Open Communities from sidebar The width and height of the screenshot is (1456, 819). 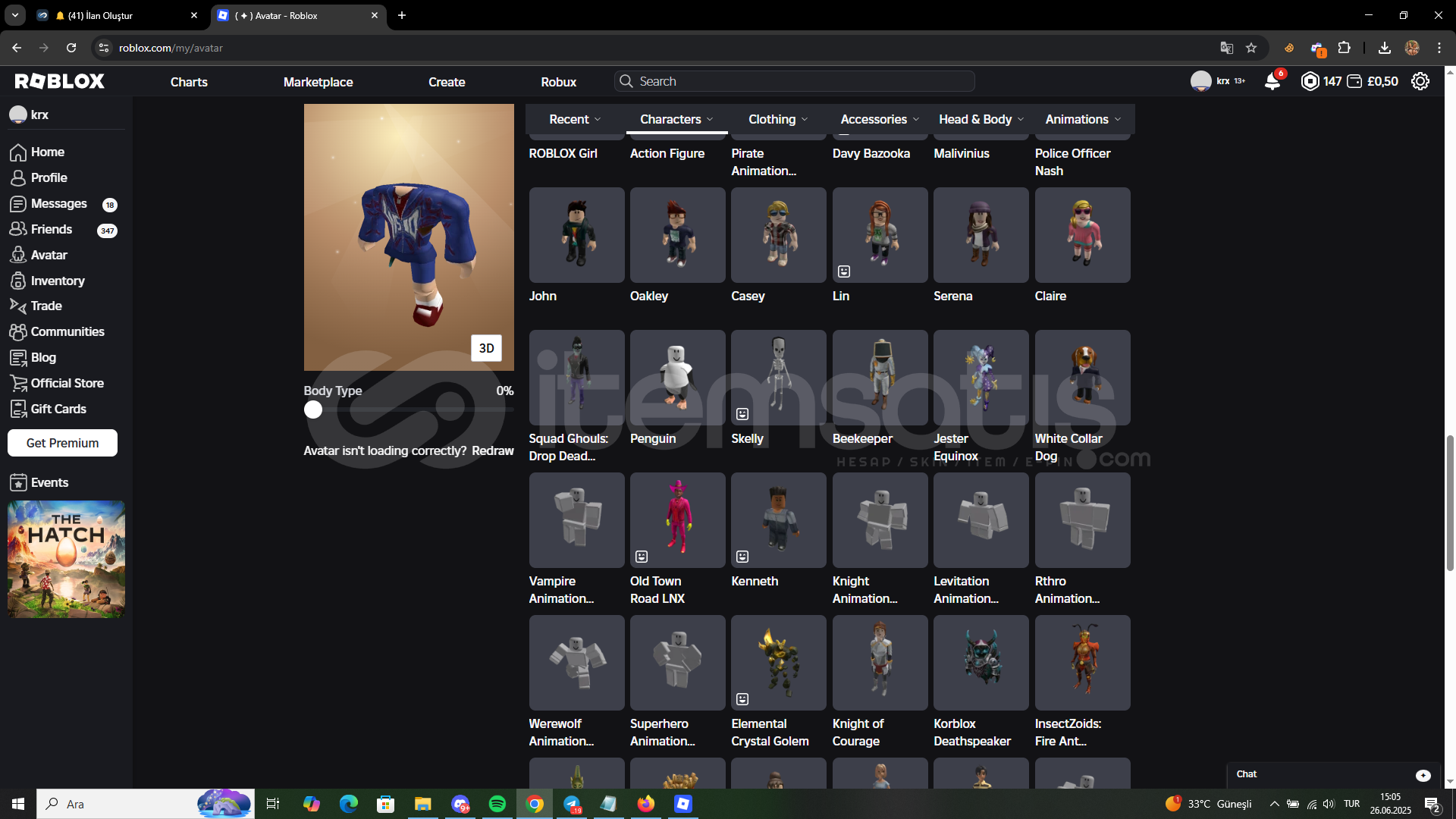[x=57, y=332]
